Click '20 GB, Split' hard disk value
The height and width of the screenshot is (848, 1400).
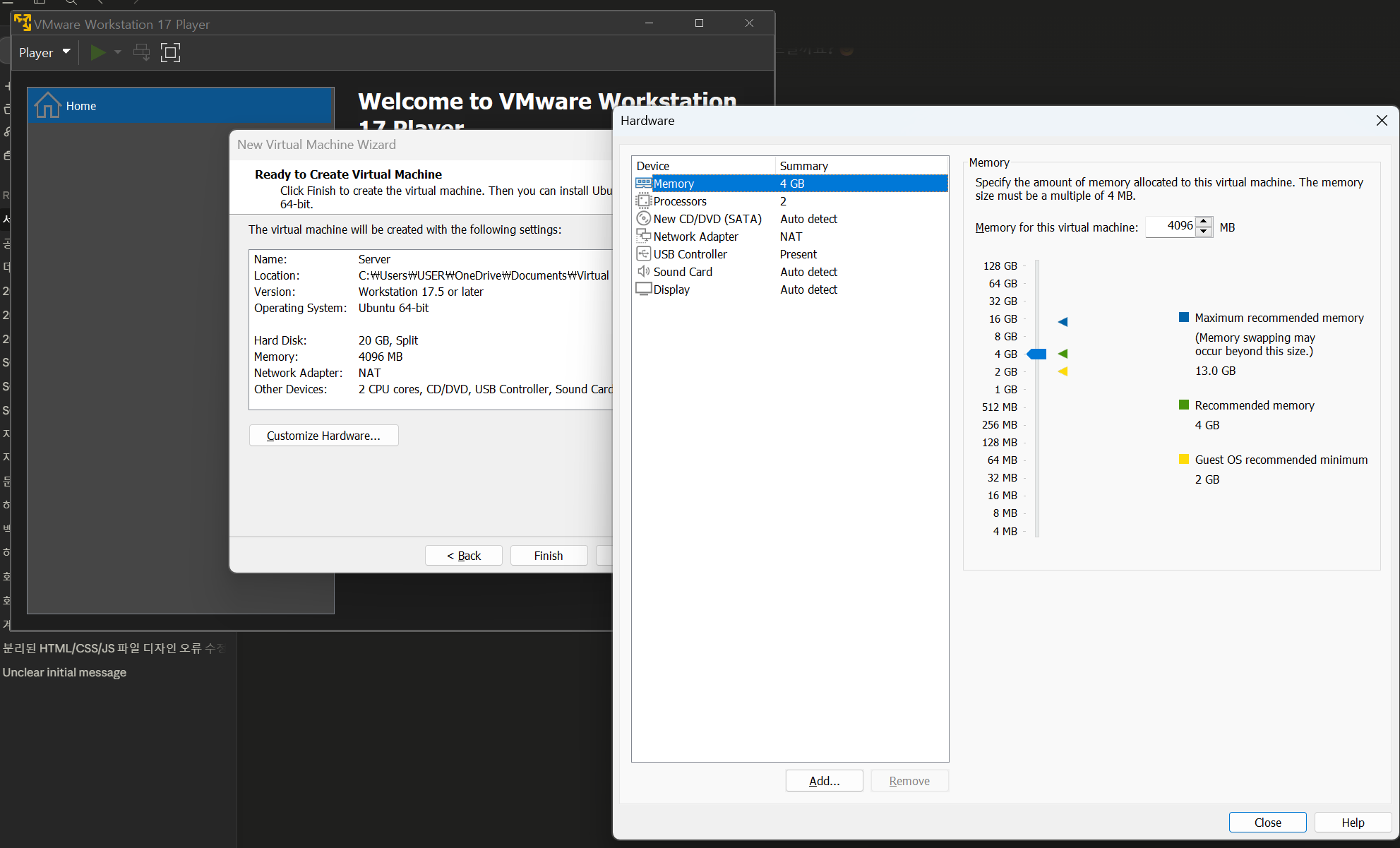pos(388,340)
